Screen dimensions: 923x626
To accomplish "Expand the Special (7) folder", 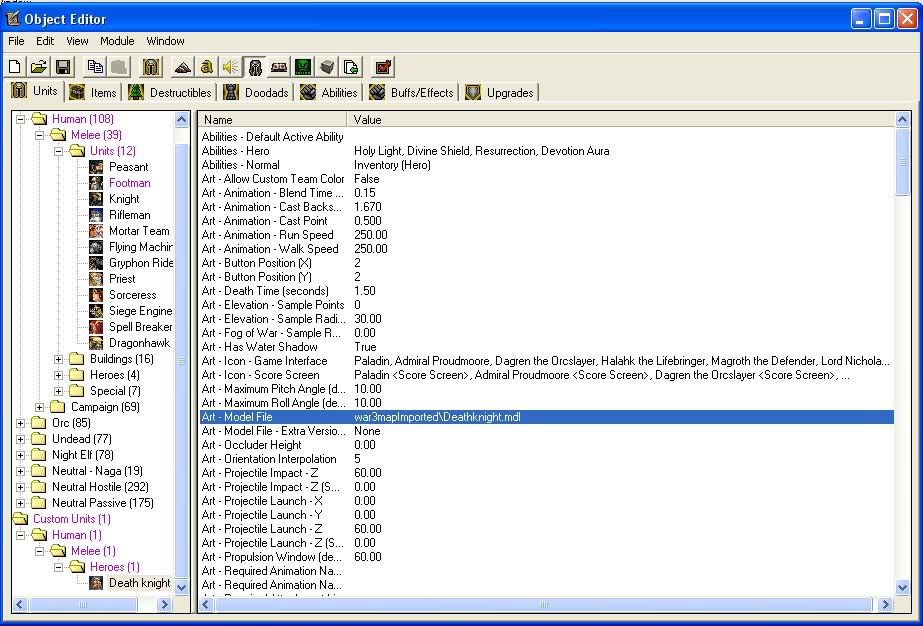I will [x=58, y=390].
